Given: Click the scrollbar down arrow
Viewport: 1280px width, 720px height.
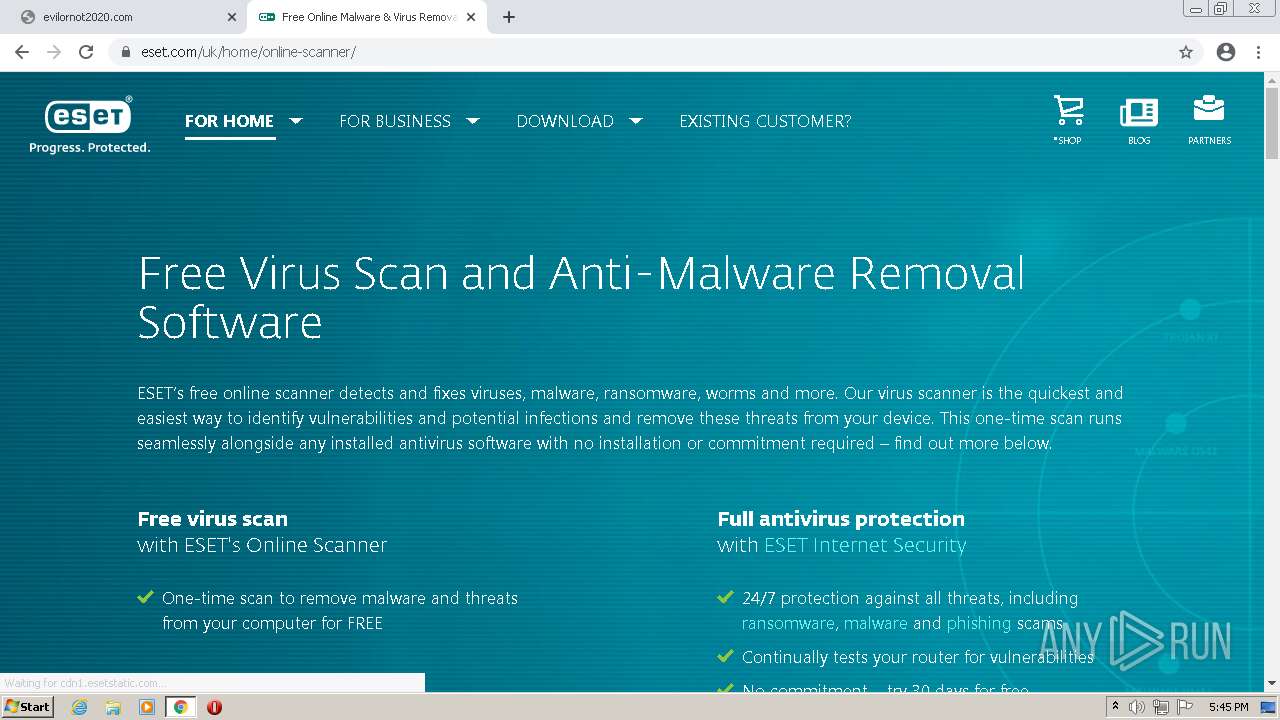Looking at the screenshot, I should click(1272, 684).
